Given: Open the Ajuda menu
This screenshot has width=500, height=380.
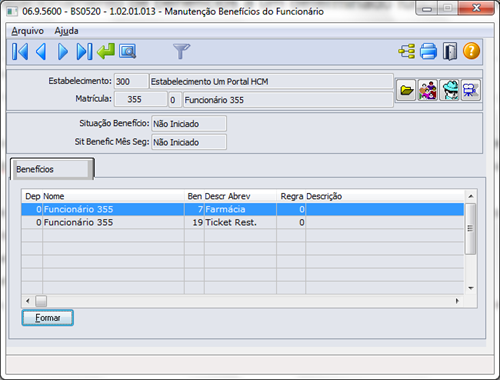Looking at the screenshot, I should click(66, 31).
